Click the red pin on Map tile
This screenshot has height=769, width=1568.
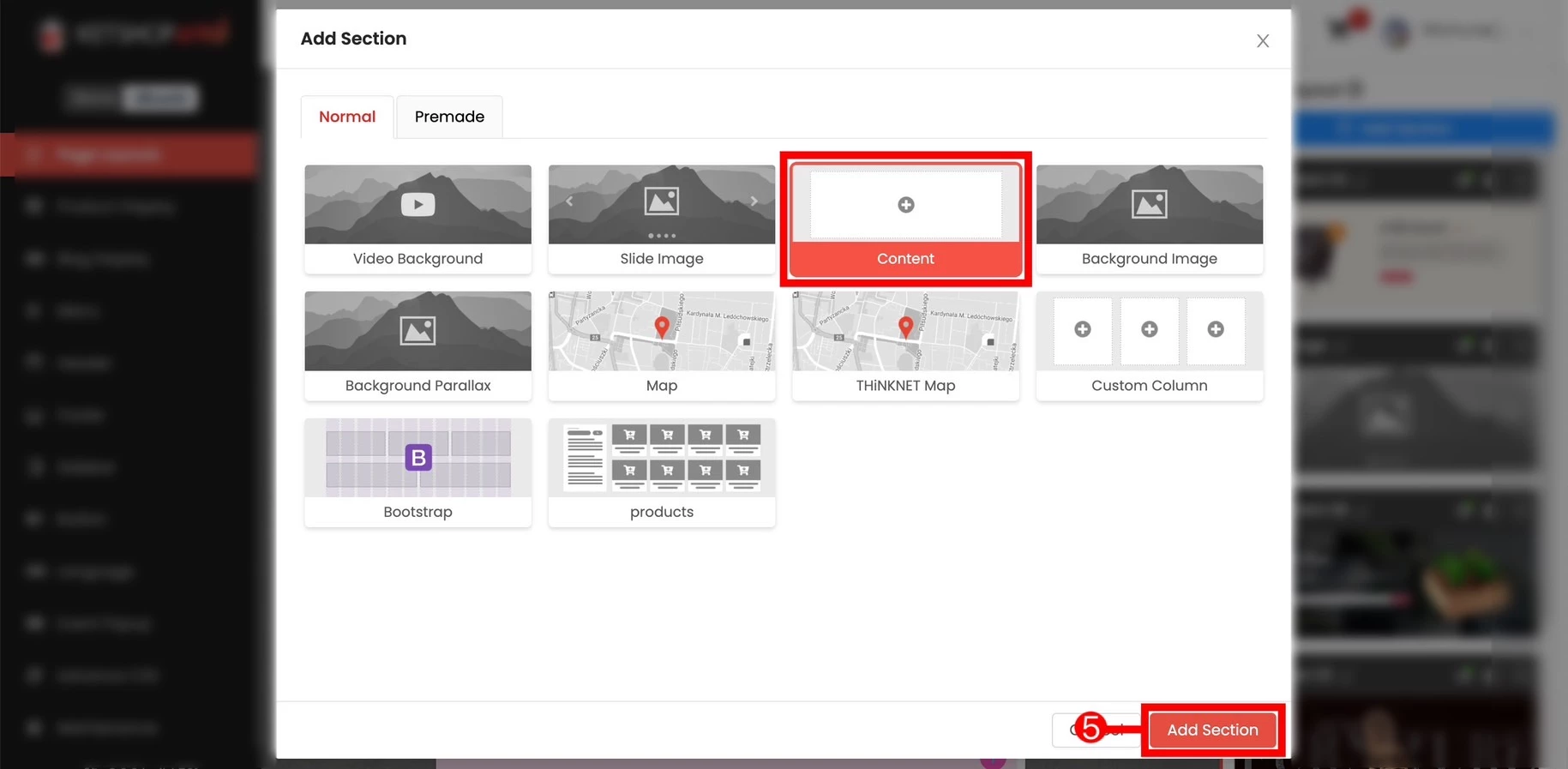[x=661, y=326]
